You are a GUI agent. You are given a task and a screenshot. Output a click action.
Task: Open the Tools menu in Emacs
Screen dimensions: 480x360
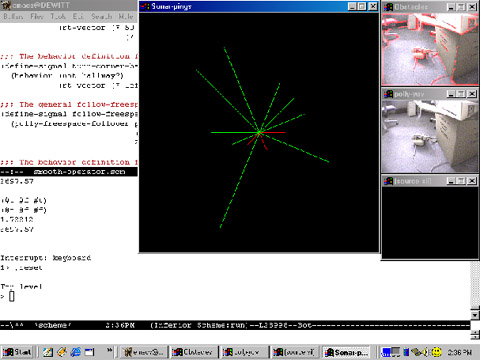point(58,16)
